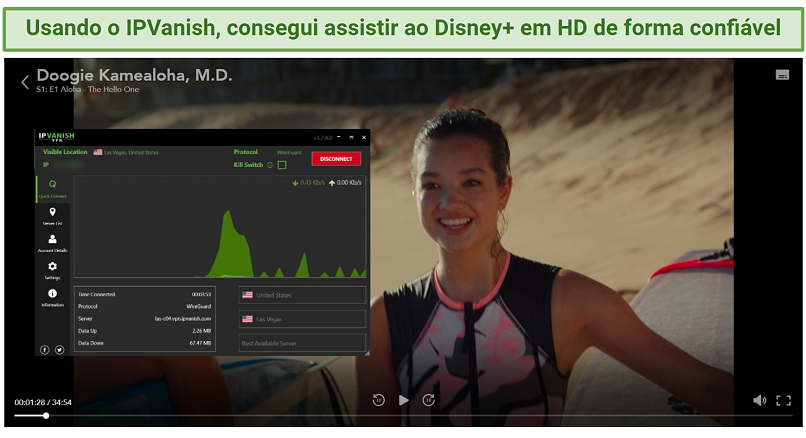
Task: Click the WireGuard protocol label at top
Action: (x=289, y=153)
